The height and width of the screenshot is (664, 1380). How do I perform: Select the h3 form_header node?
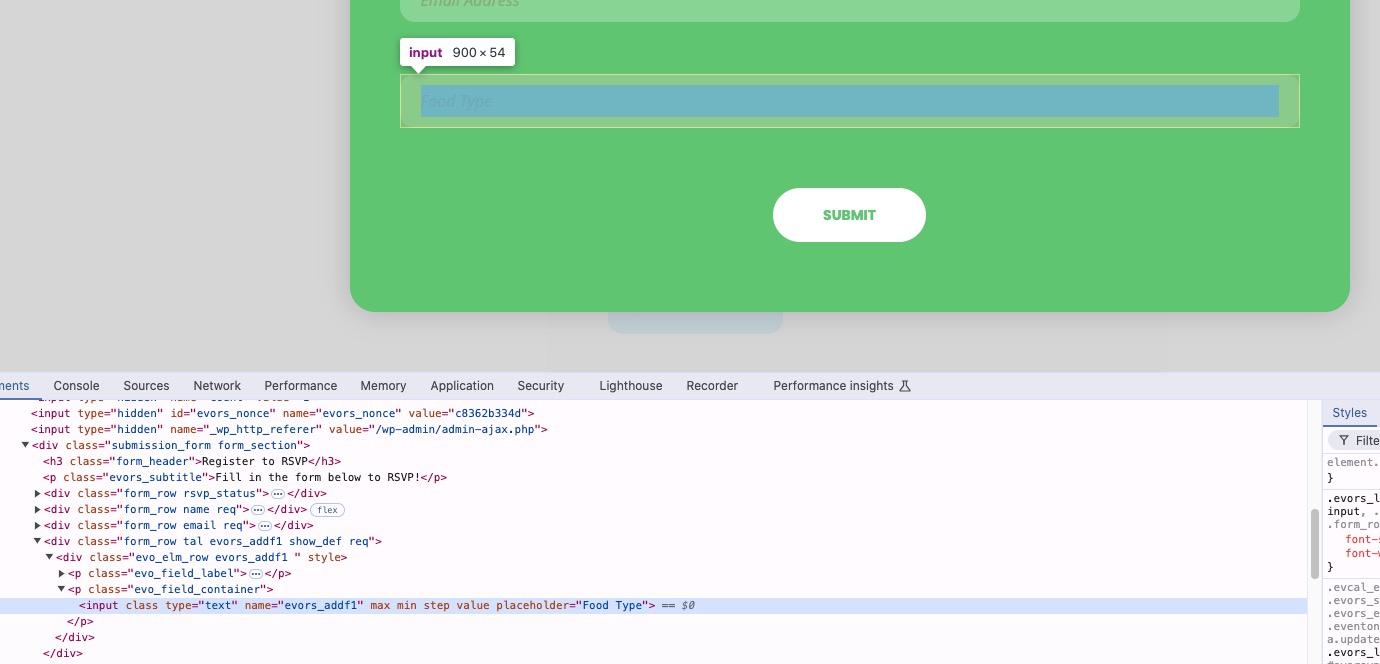(x=192, y=461)
